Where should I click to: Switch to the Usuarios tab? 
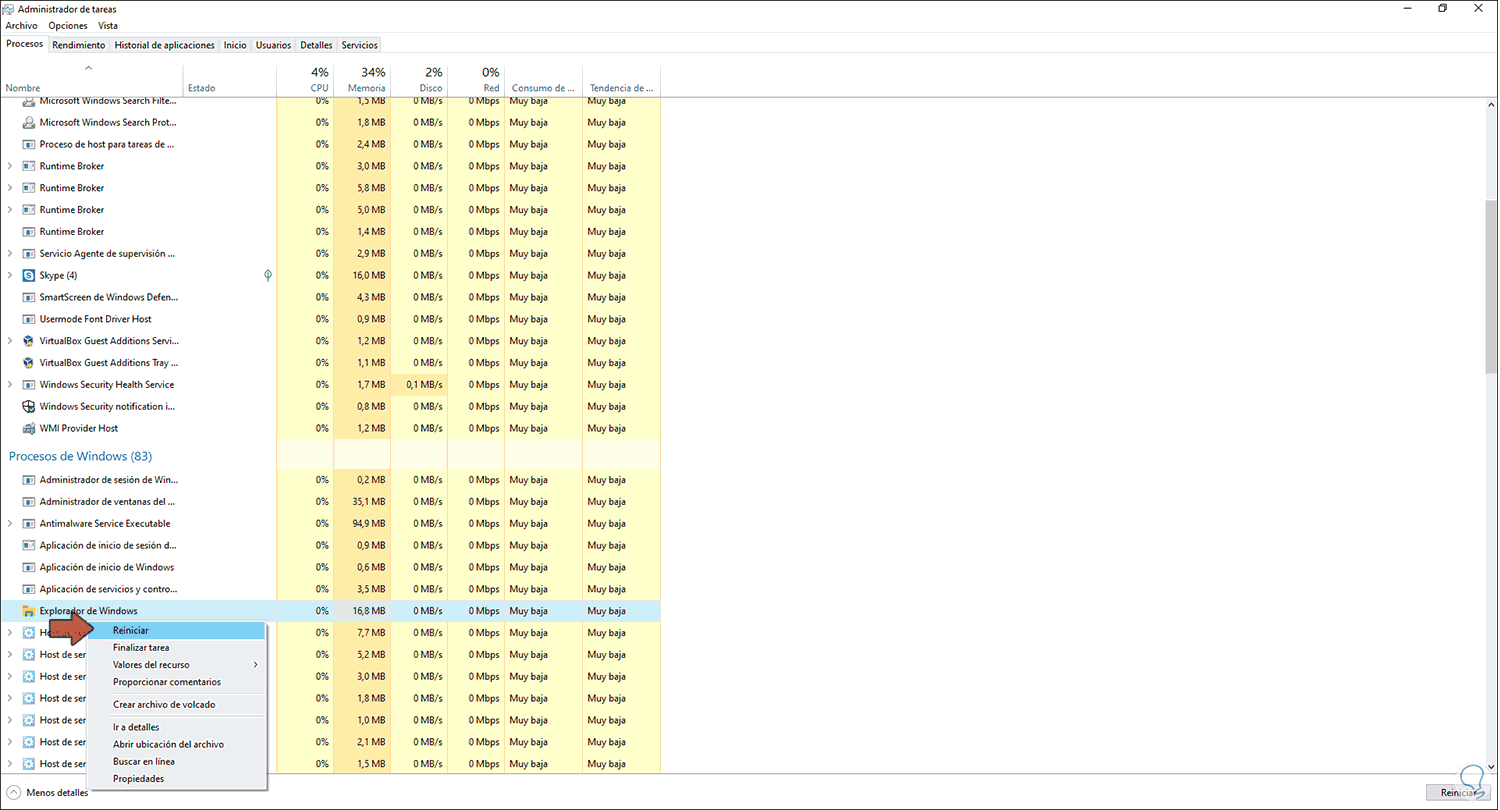[273, 45]
